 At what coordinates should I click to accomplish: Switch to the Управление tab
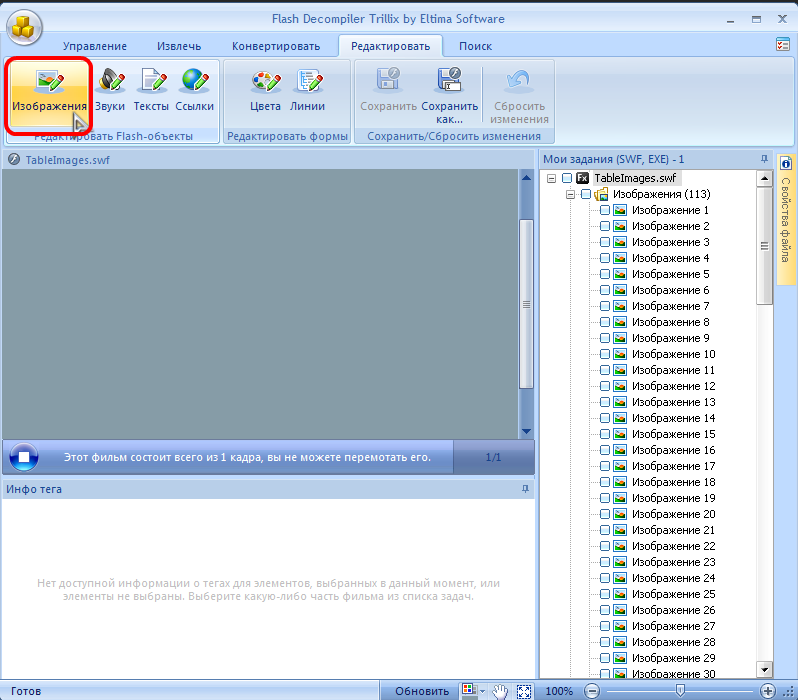(95, 46)
